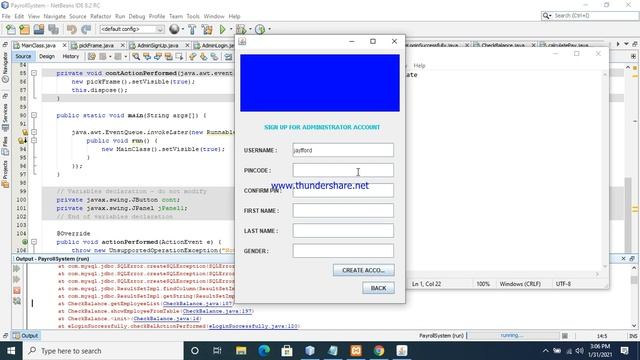Click the New Project toolbar icon
This screenshot has width=640, height=360.
pyautogui.click(x=24, y=29)
